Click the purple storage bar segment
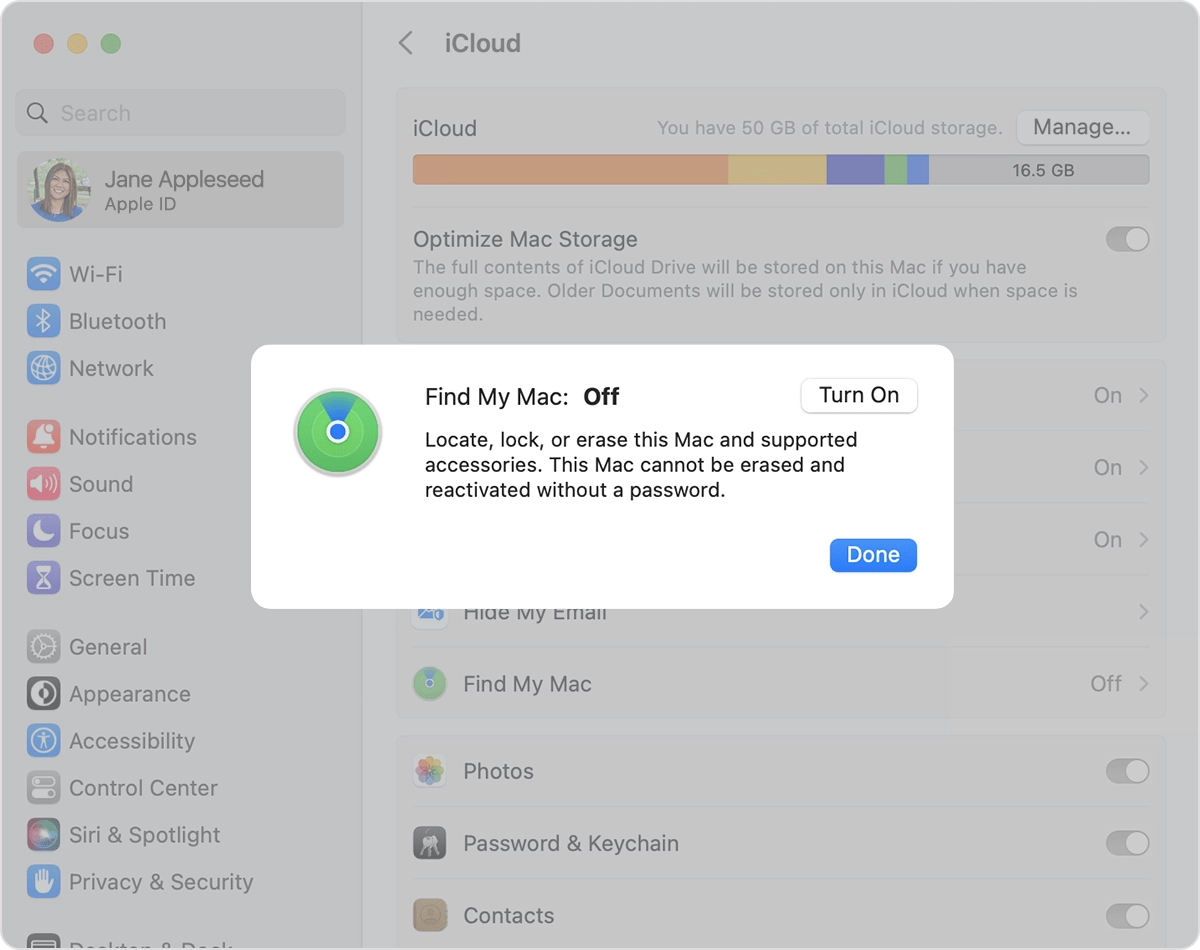The height and width of the screenshot is (950, 1200). [x=855, y=170]
